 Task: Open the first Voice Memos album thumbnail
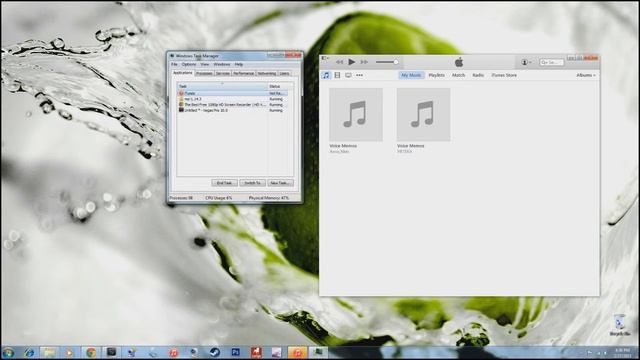356,115
